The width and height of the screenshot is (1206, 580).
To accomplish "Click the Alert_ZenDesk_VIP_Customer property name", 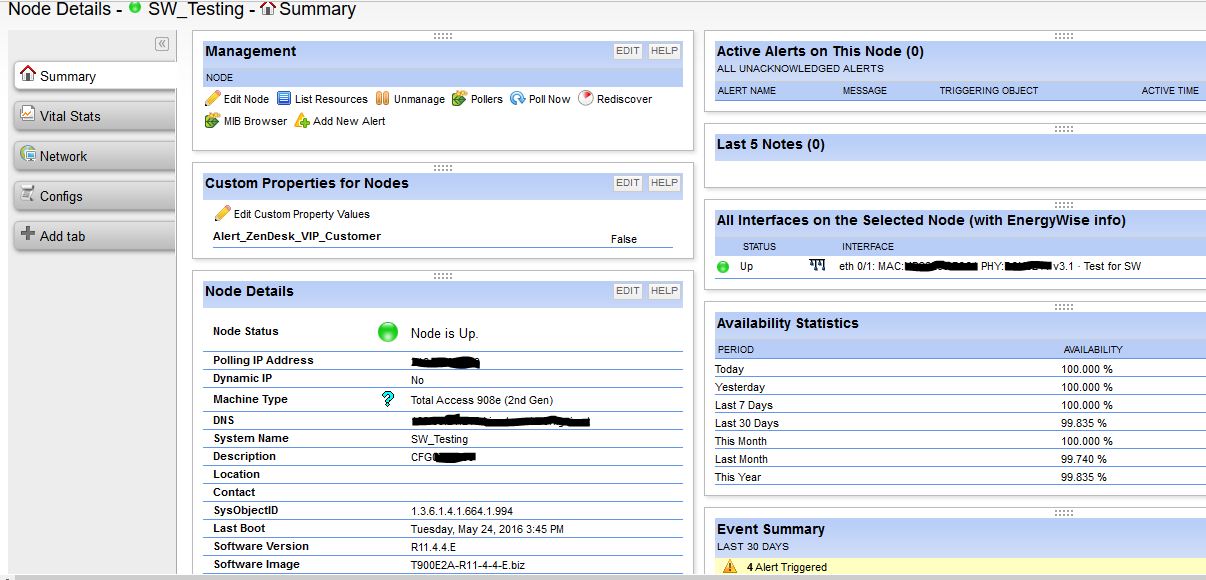I will coord(297,237).
